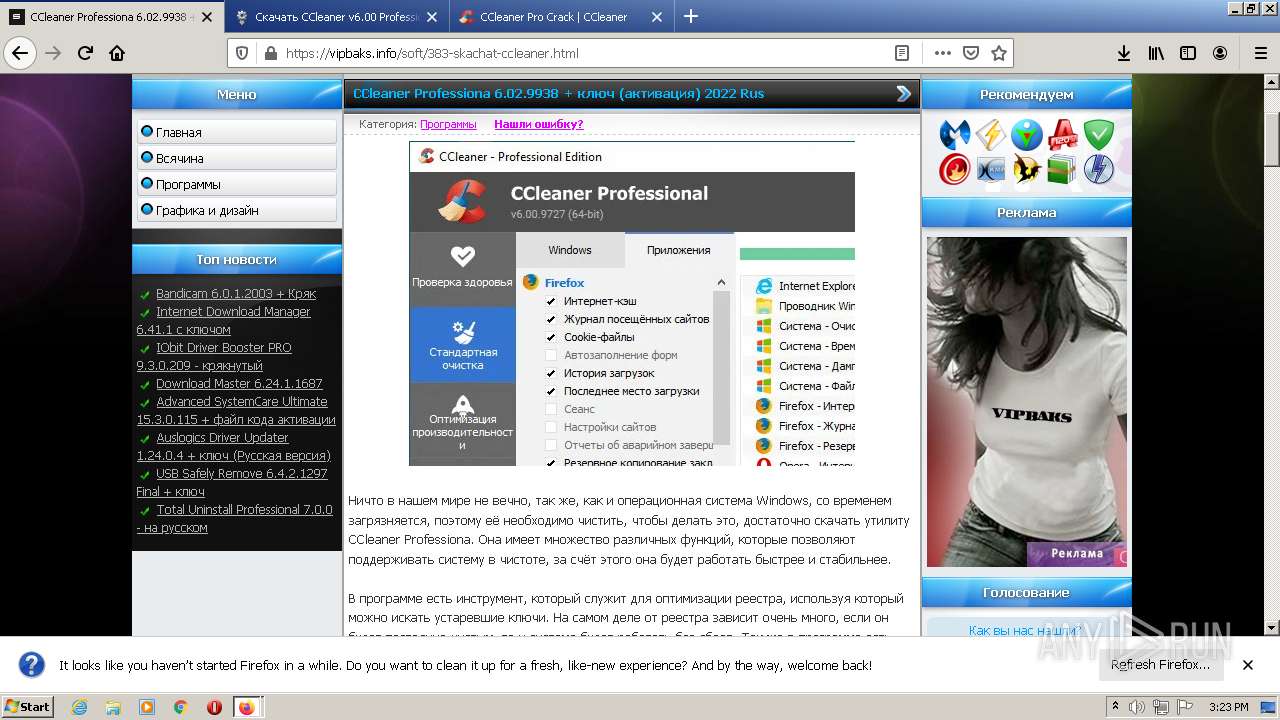The image size is (1280, 720).
Task: Click the red Alcohol 120% icon
Action: point(1063,134)
